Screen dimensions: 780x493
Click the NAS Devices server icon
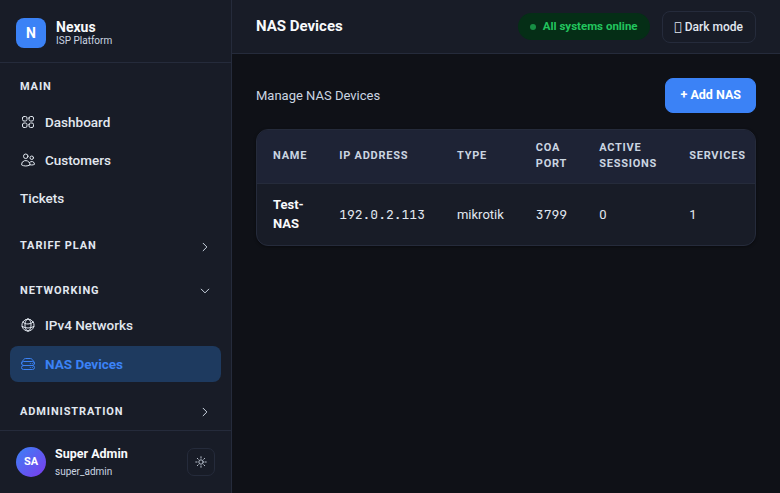pyautogui.click(x=28, y=364)
